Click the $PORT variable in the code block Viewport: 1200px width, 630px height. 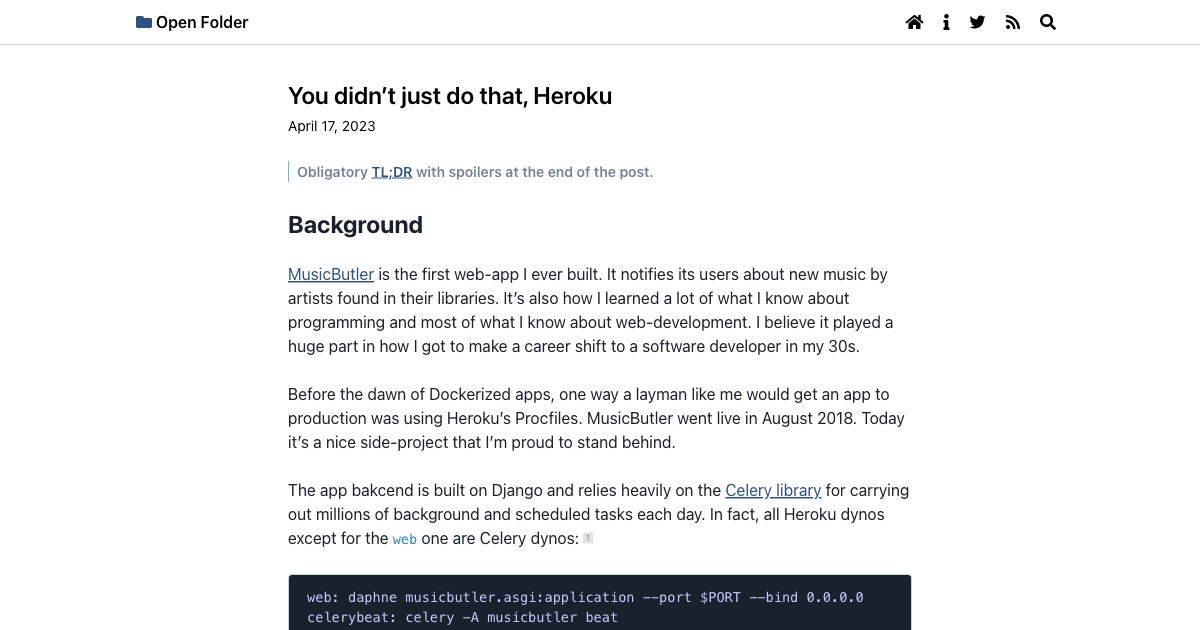[x=723, y=597]
